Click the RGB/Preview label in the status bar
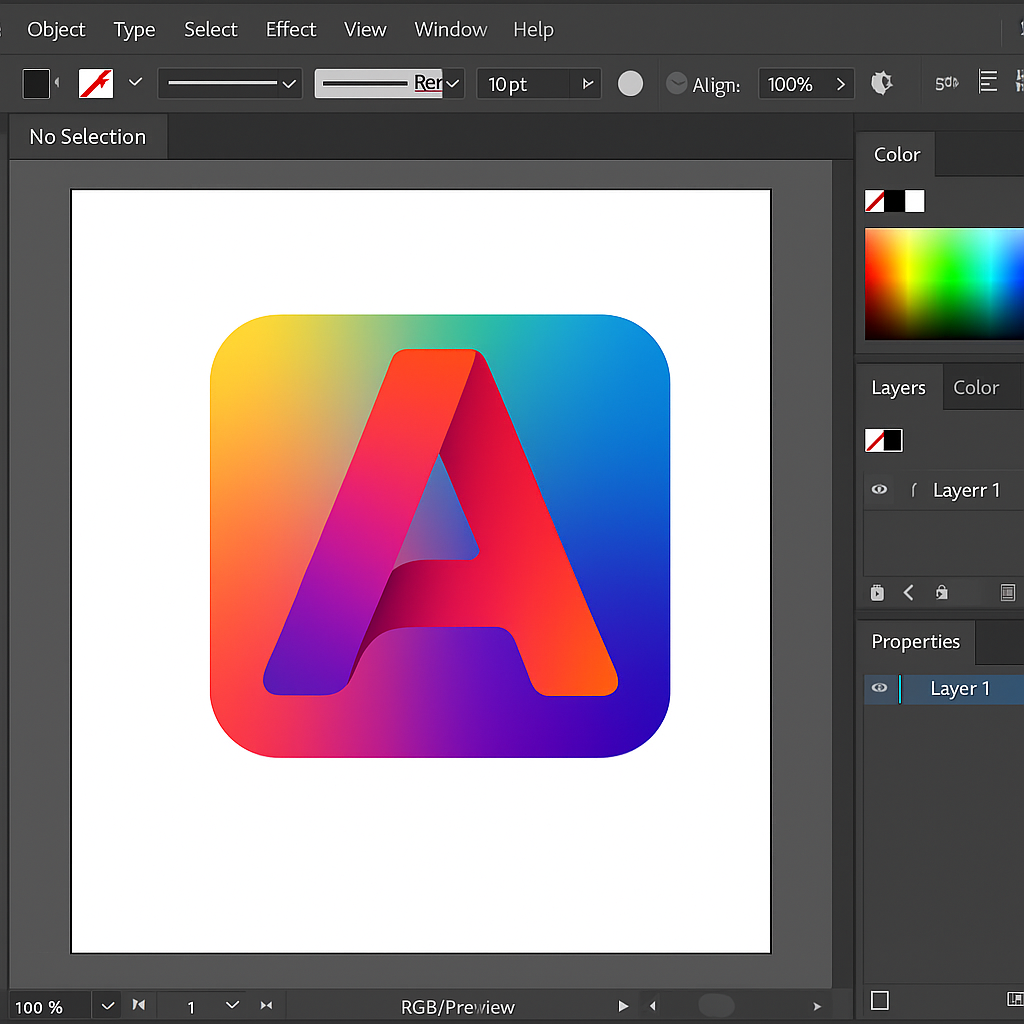1024x1024 pixels. pos(457,1006)
